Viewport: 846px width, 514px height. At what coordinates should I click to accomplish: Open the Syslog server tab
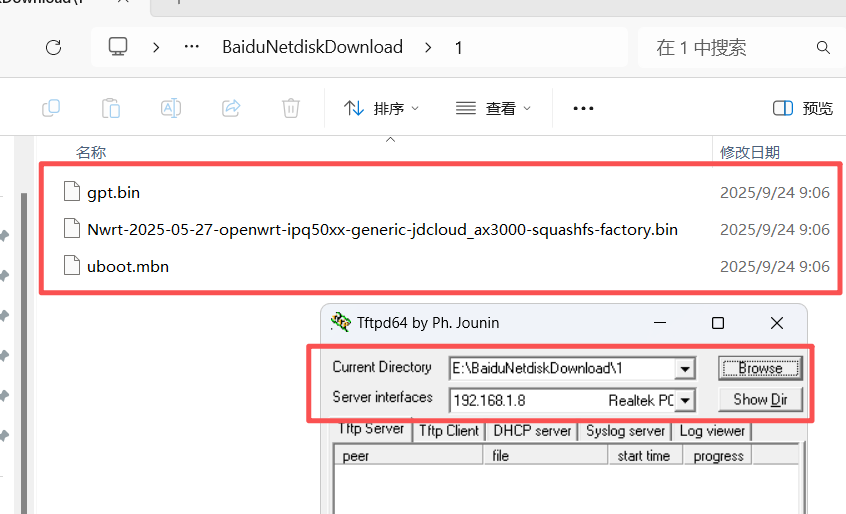point(626,431)
